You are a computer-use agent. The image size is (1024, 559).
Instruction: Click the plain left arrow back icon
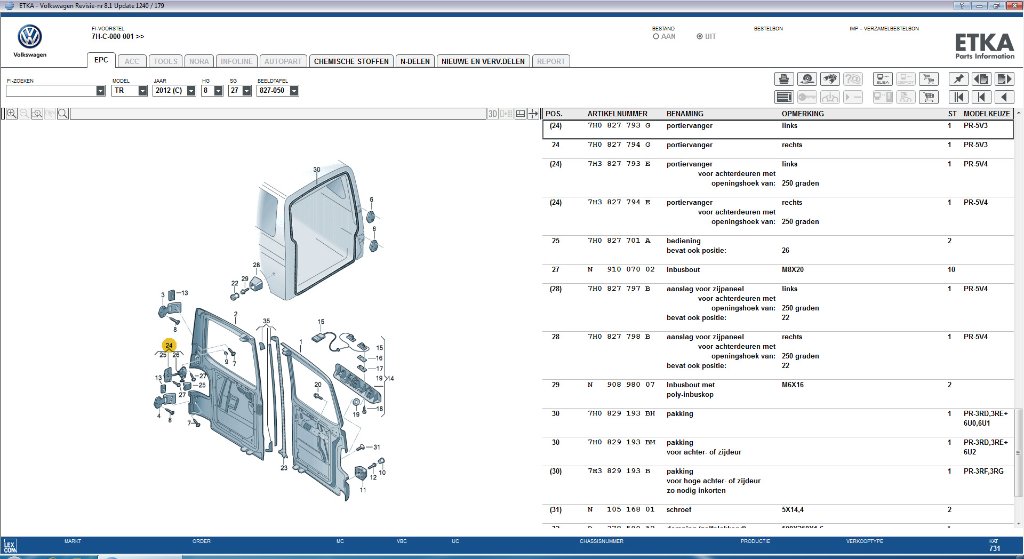[1004, 97]
